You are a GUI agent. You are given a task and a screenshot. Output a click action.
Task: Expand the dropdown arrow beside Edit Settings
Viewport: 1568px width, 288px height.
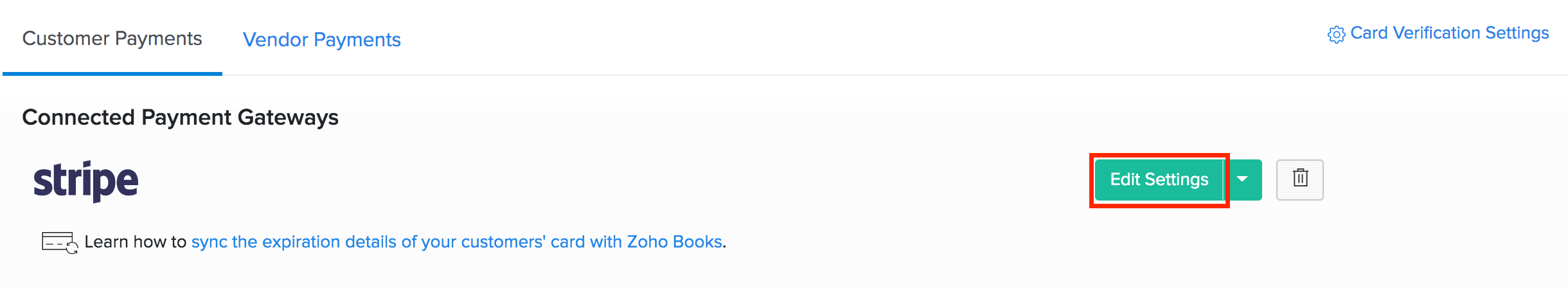coord(1243,179)
